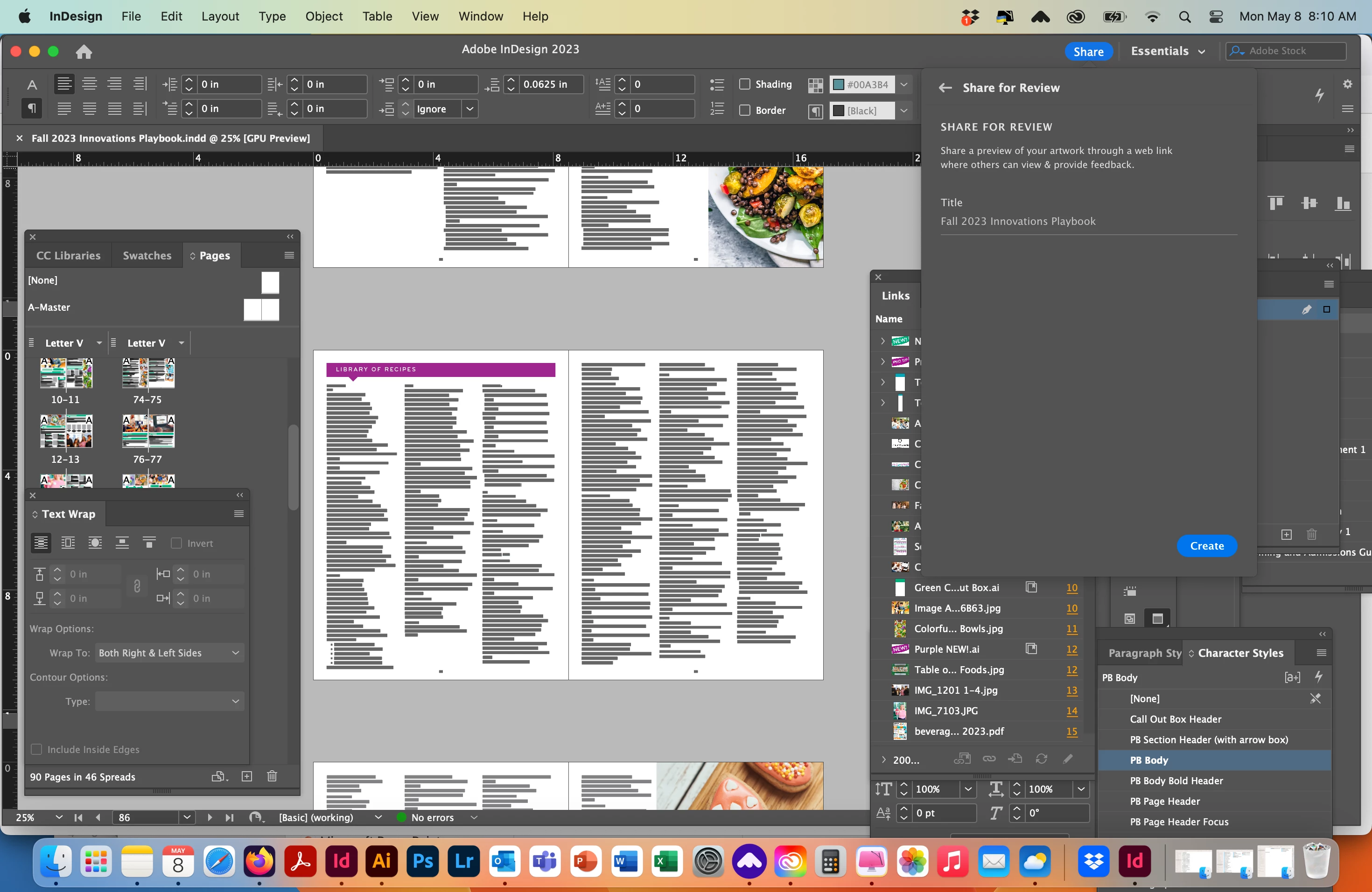This screenshot has height=892, width=1372.
Task: Open the shading color #00A3B4 dropdown
Action: 903,84
